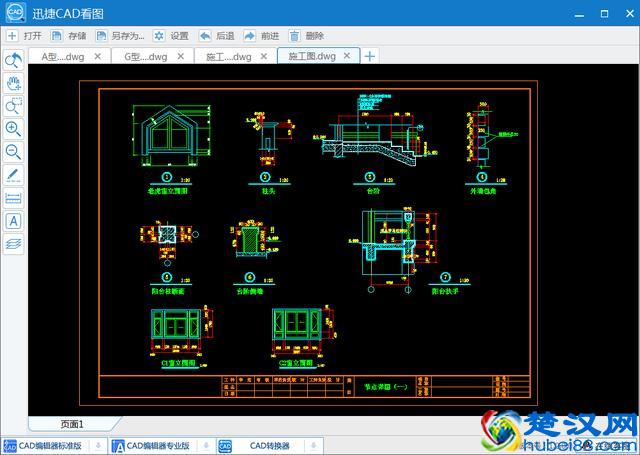Activate the zoom window tool
This screenshot has height=455, width=640.
[14, 106]
